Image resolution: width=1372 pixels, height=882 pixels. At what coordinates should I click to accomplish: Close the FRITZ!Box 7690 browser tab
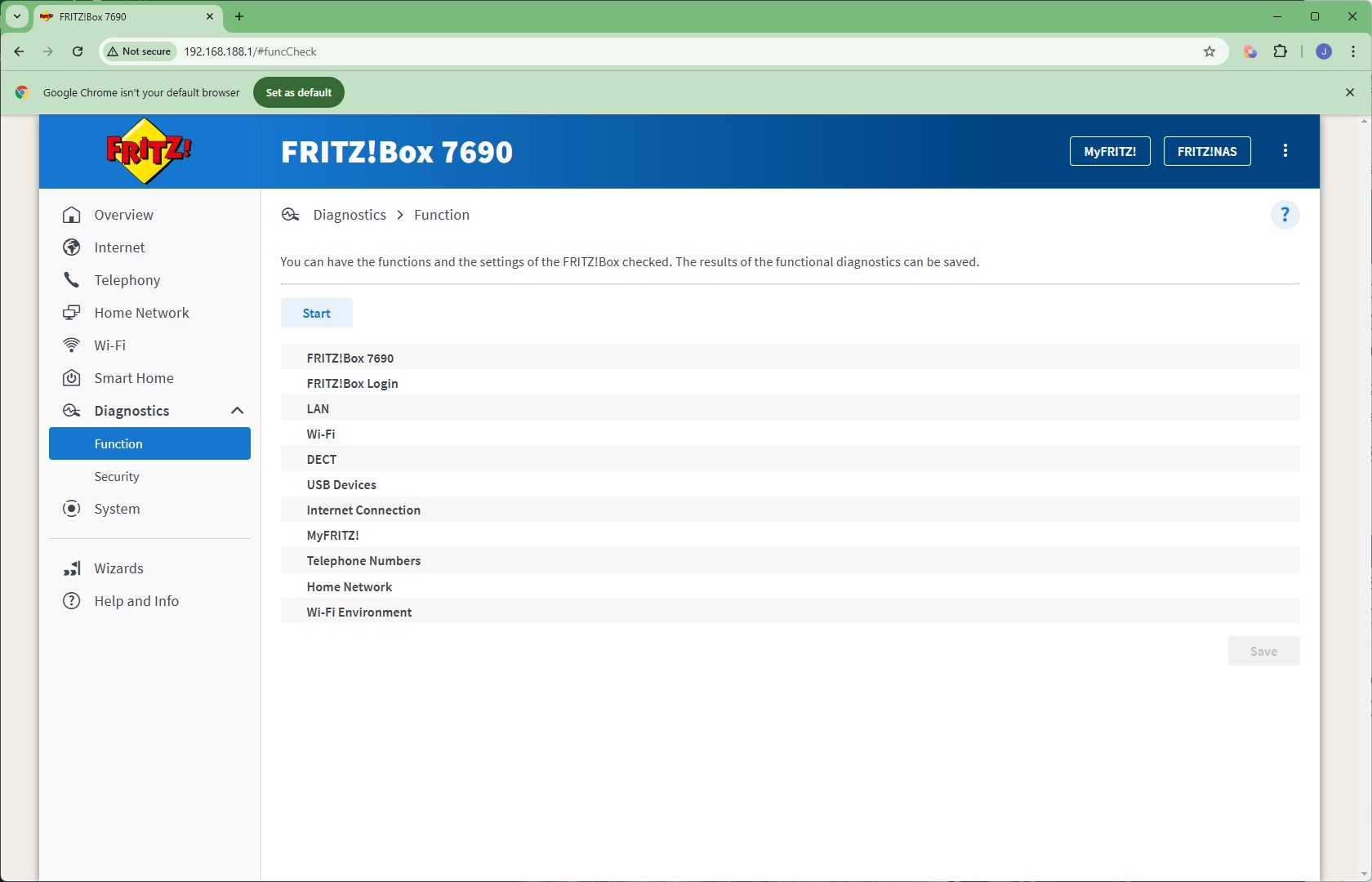pos(210,16)
